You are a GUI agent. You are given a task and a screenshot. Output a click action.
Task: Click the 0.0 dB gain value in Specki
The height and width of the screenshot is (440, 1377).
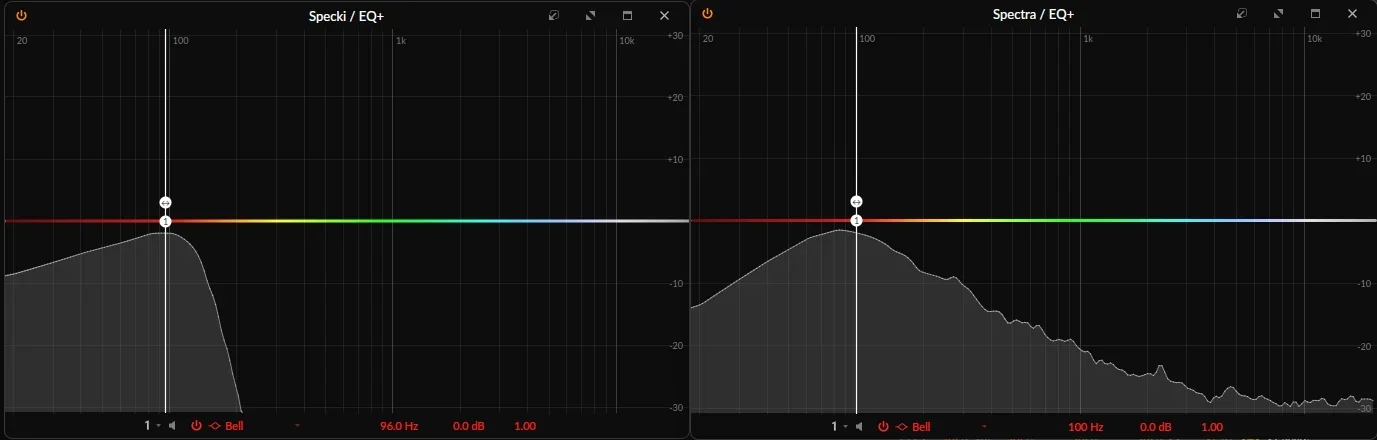pos(469,426)
